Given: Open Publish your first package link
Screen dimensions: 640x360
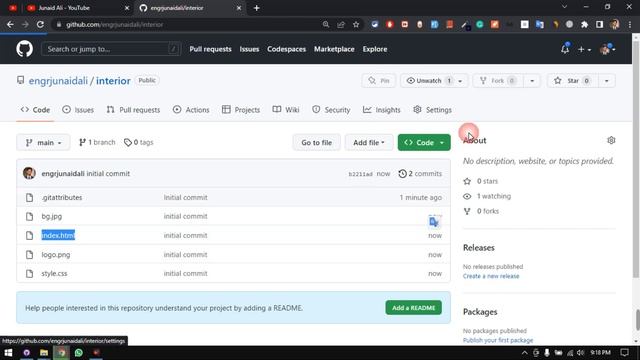Looking at the screenshot, I should 498,340.
